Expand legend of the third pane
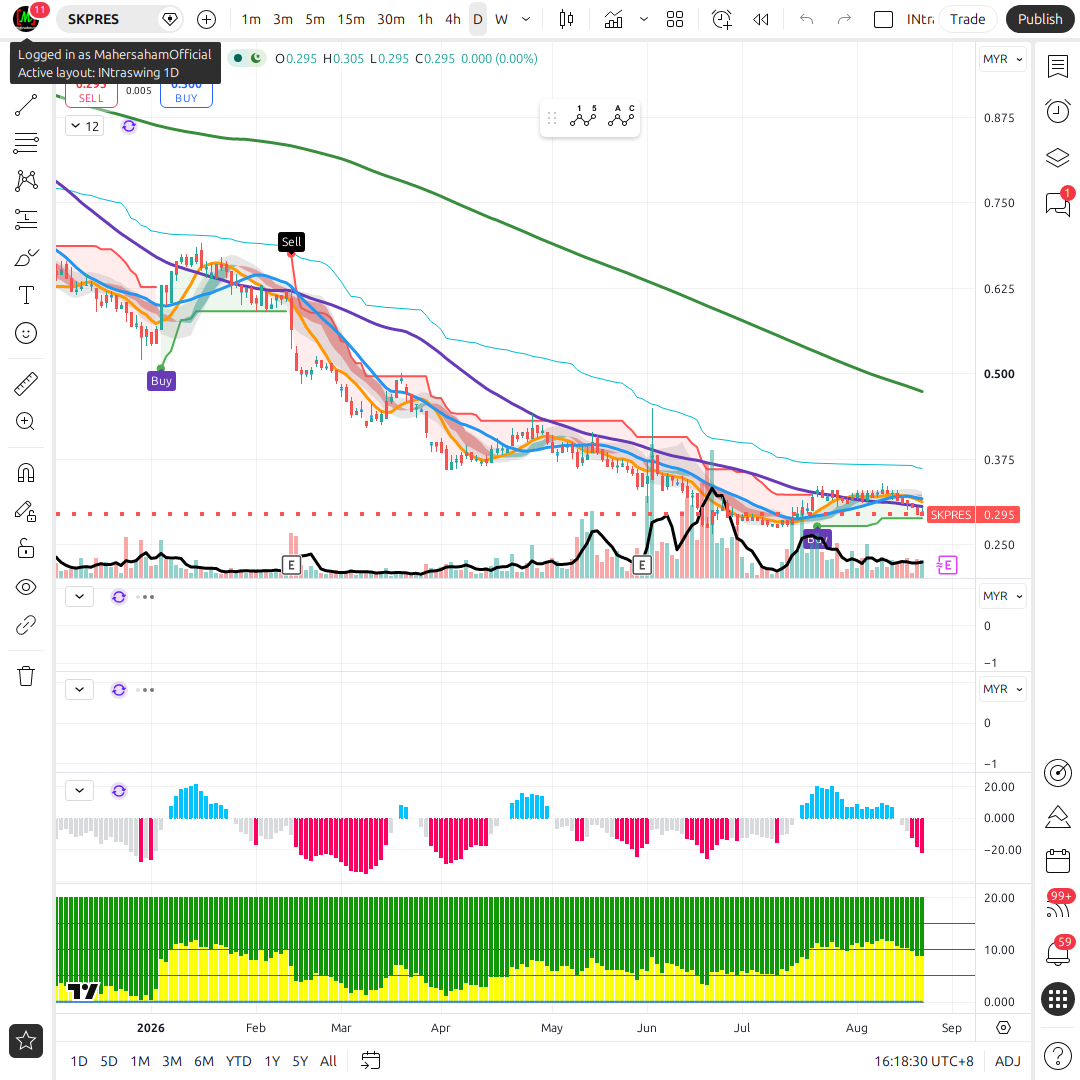 [x=80, y=689]
